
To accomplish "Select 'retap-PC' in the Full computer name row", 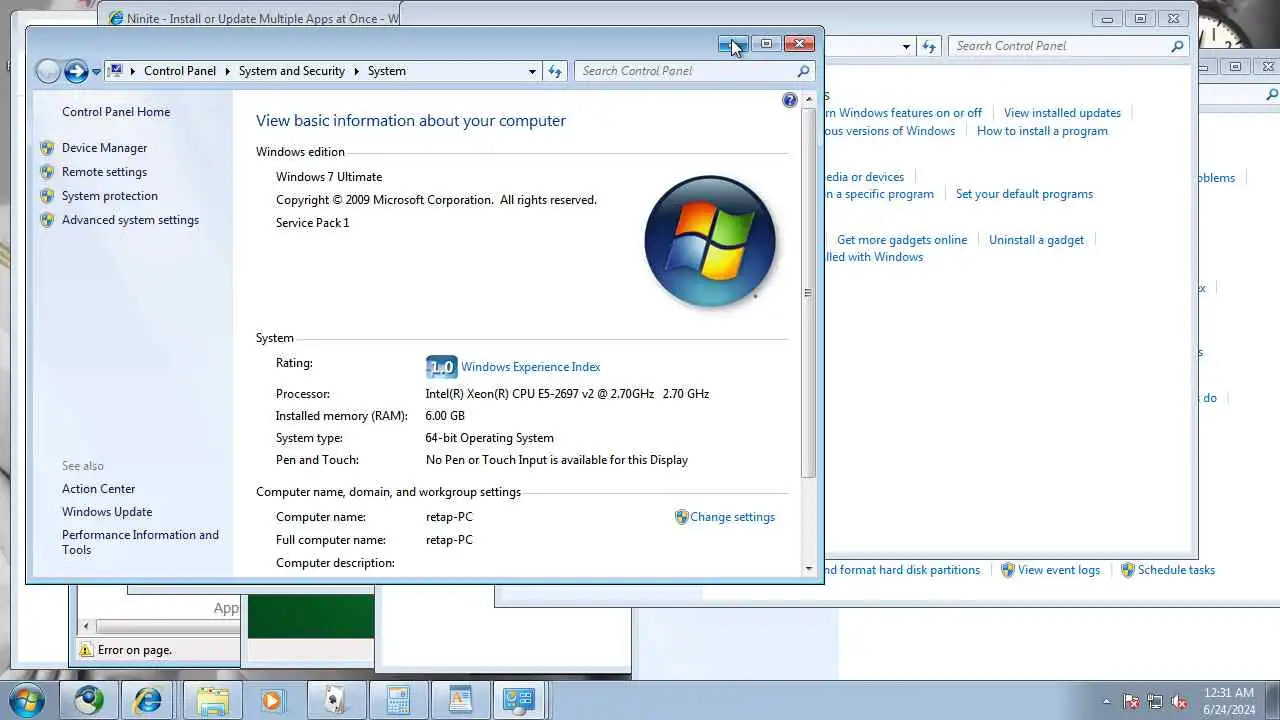I will click(449, 540).
